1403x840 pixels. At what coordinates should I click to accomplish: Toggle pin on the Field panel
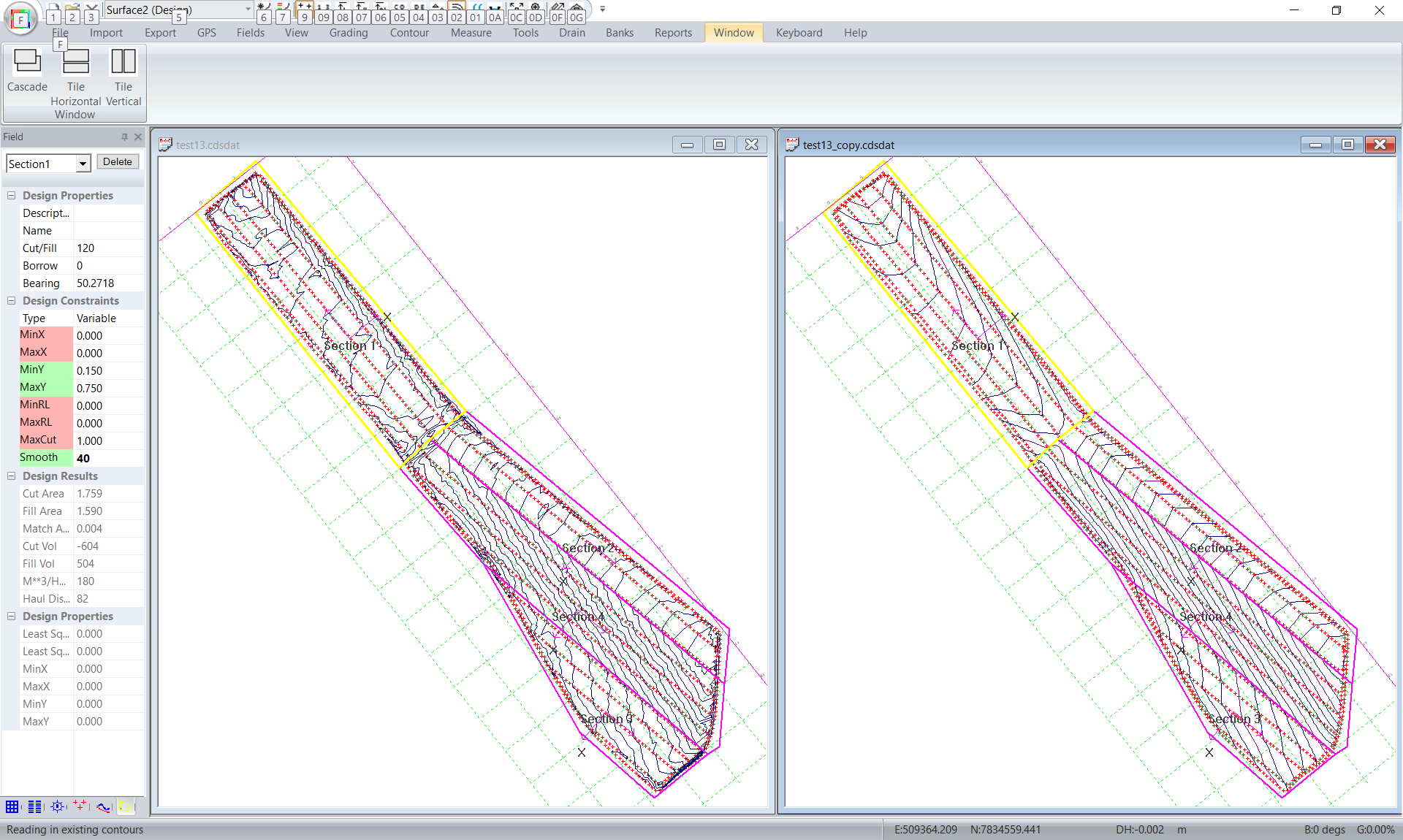pyautogui.click(x=124, y=137)
